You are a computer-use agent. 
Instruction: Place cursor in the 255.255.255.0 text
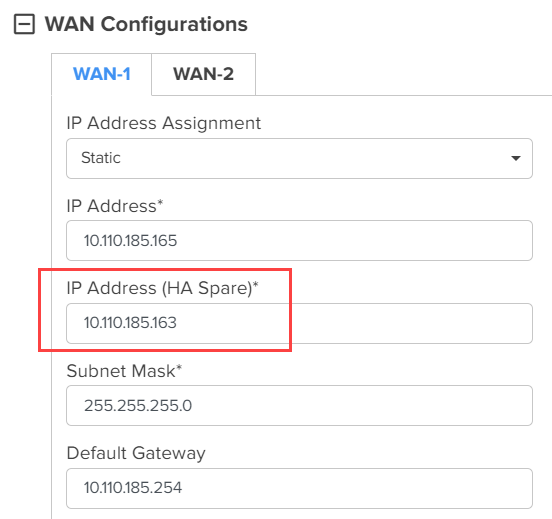pyautogui.click(x=138, y=406)
